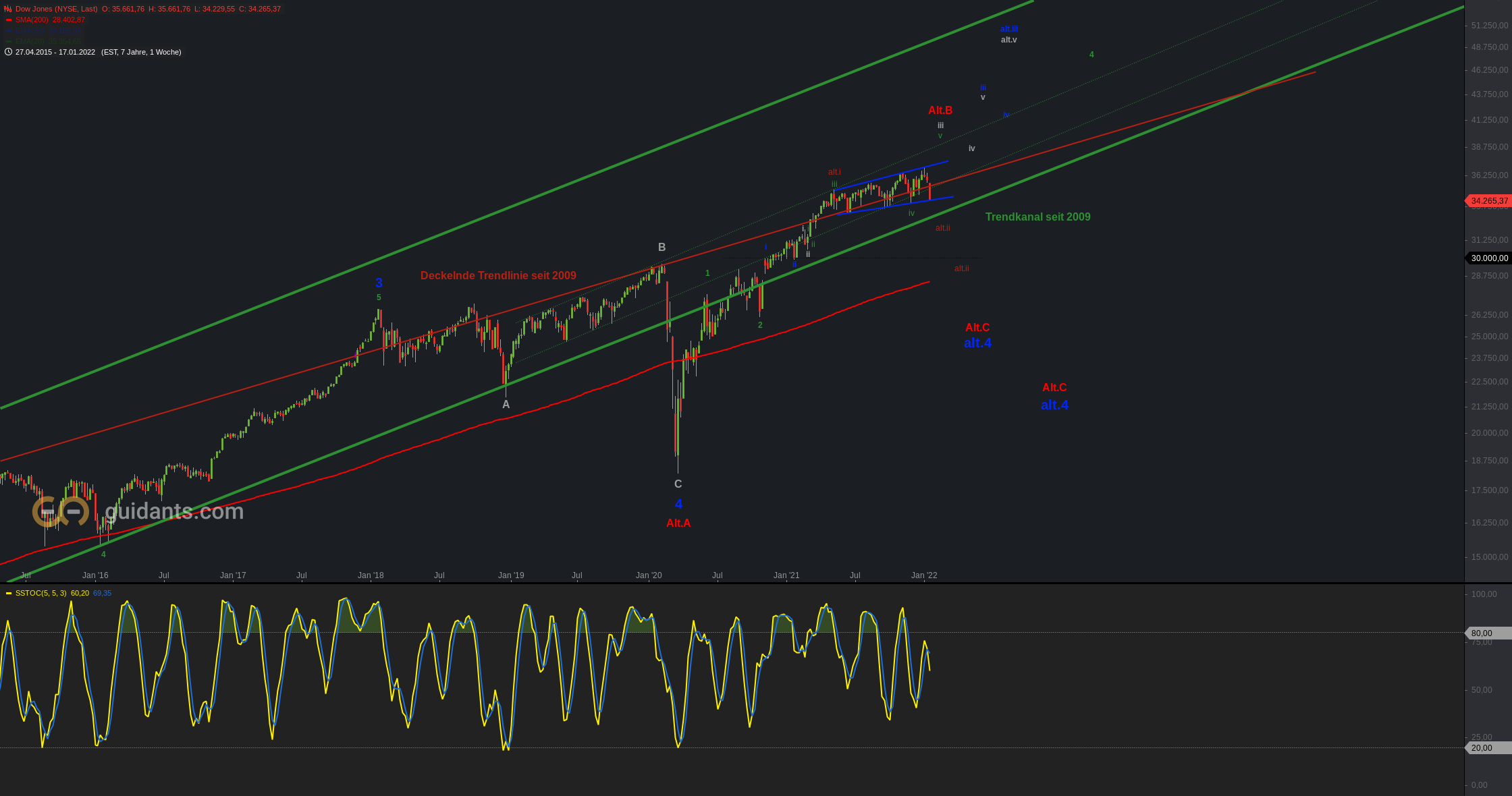
Task: Click the red SMA(200) legend color dash
Action: tap(9, 20)
